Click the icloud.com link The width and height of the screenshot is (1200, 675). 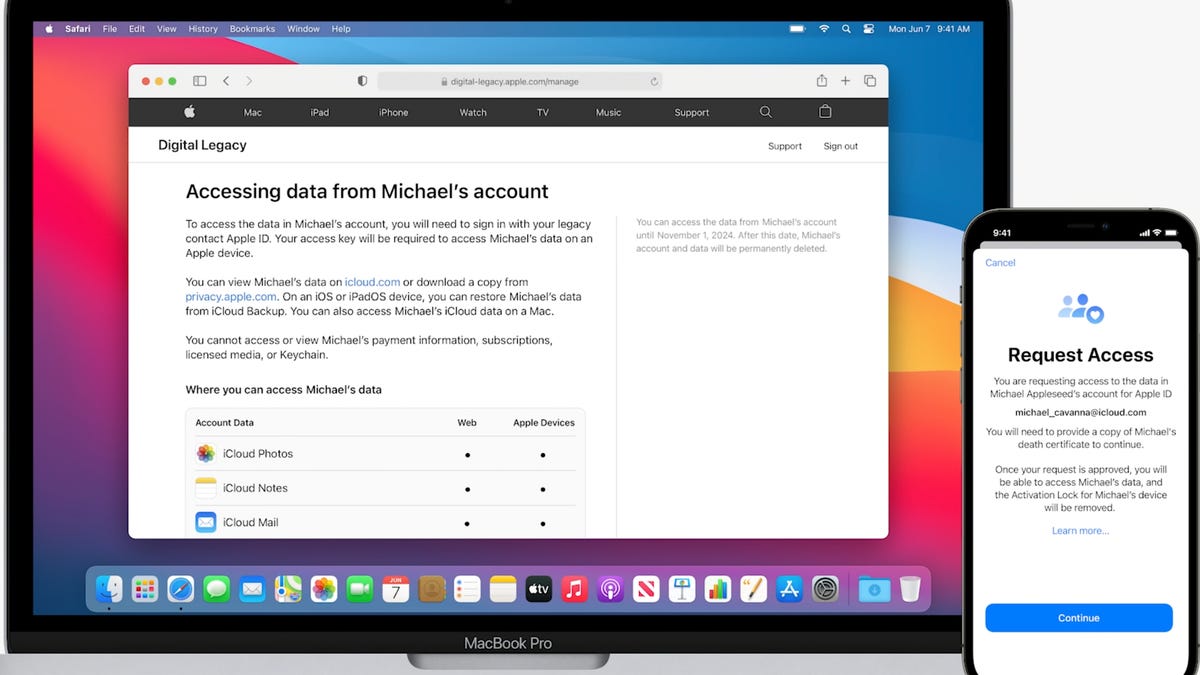372,283
